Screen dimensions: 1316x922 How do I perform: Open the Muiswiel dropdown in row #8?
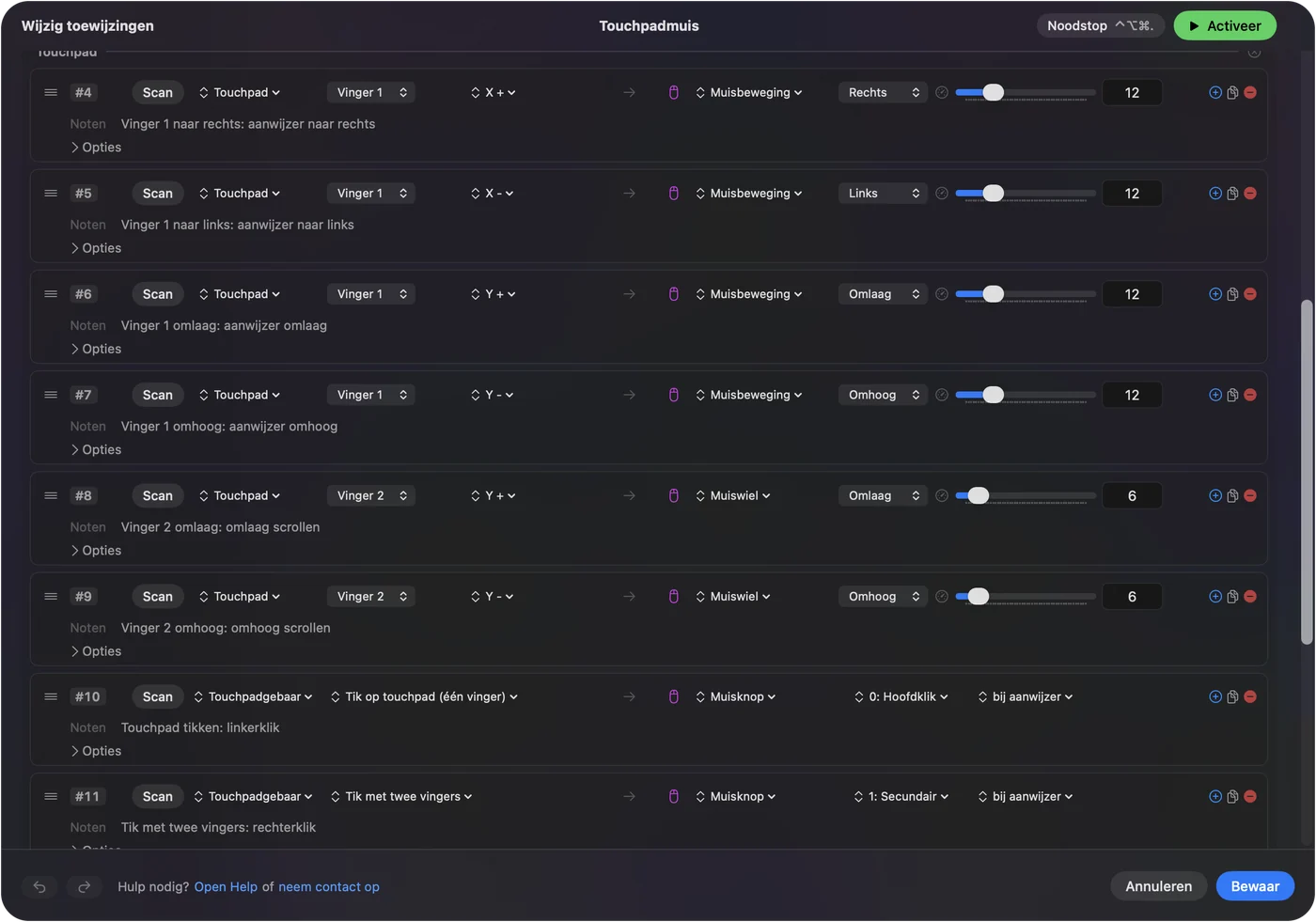point(733,495)
